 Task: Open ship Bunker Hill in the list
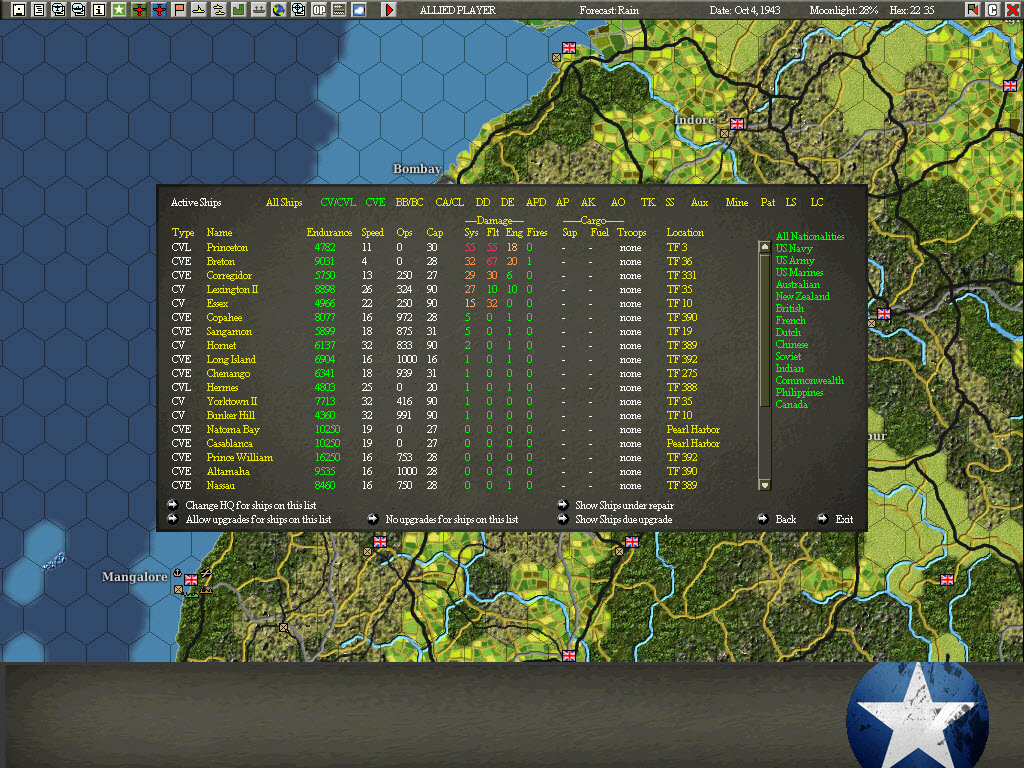click(x=231, y=415)
